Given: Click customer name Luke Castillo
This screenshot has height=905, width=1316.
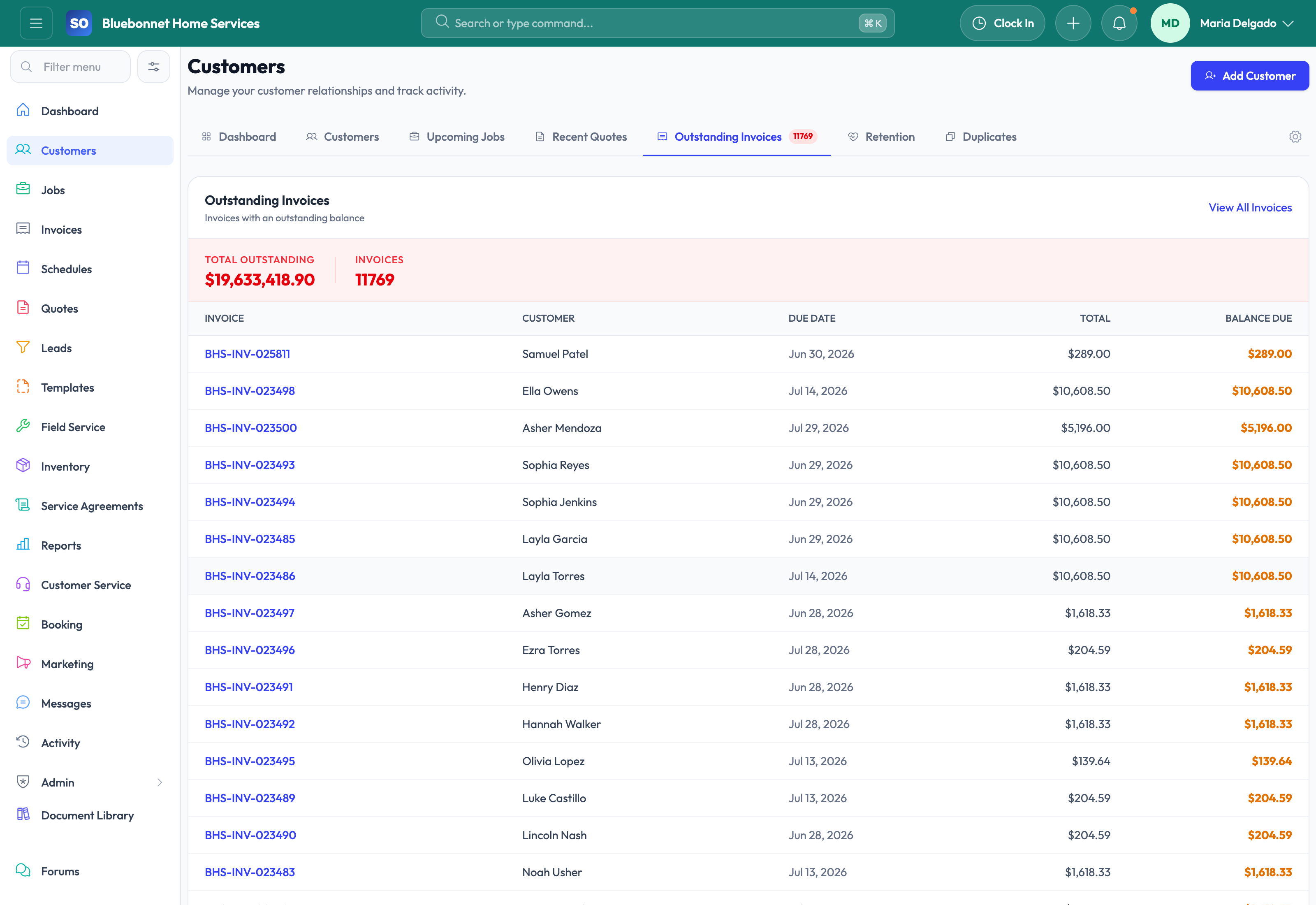Looking at the screenshot, I should pos(554,798).
